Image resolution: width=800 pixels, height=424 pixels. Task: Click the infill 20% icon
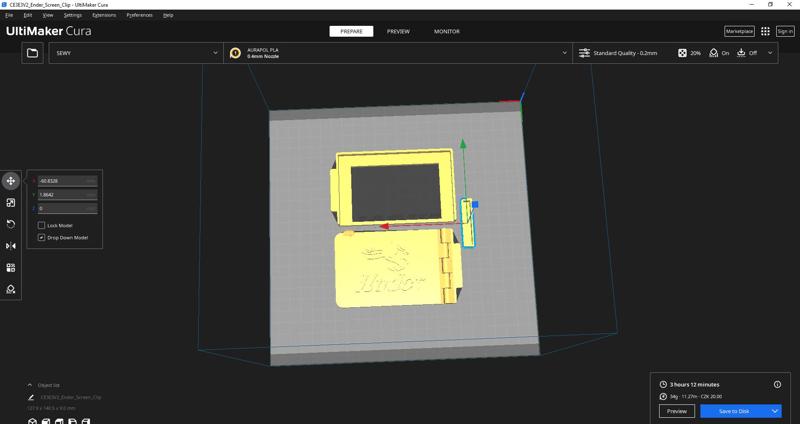point(682,53)
